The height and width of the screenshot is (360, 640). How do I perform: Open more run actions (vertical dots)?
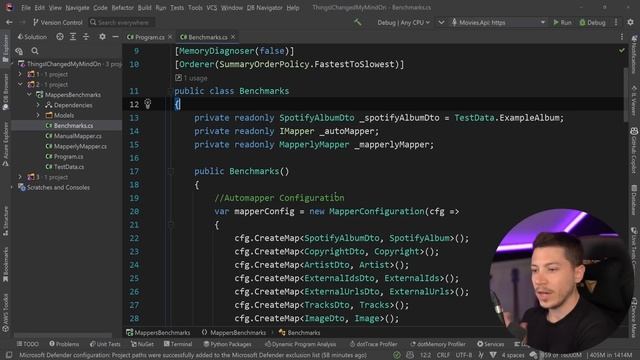(616, 22)
